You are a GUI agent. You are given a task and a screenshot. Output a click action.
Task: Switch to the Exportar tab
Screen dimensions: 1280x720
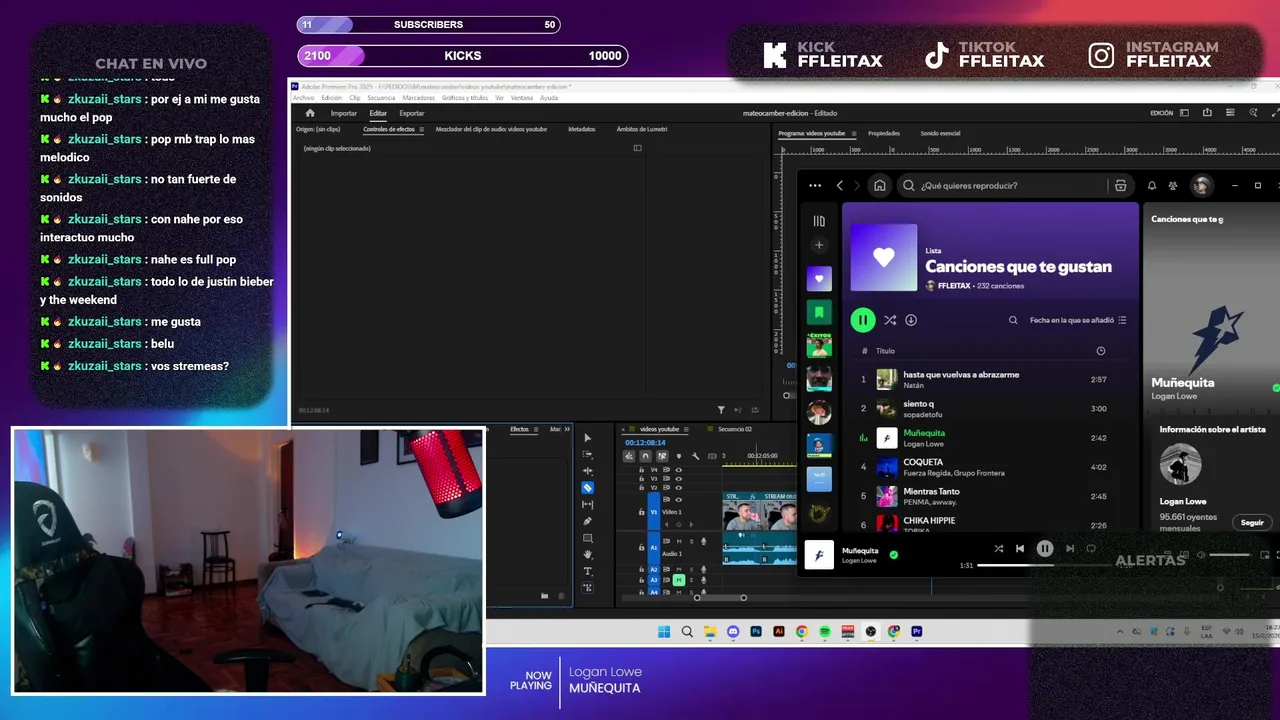411,113
